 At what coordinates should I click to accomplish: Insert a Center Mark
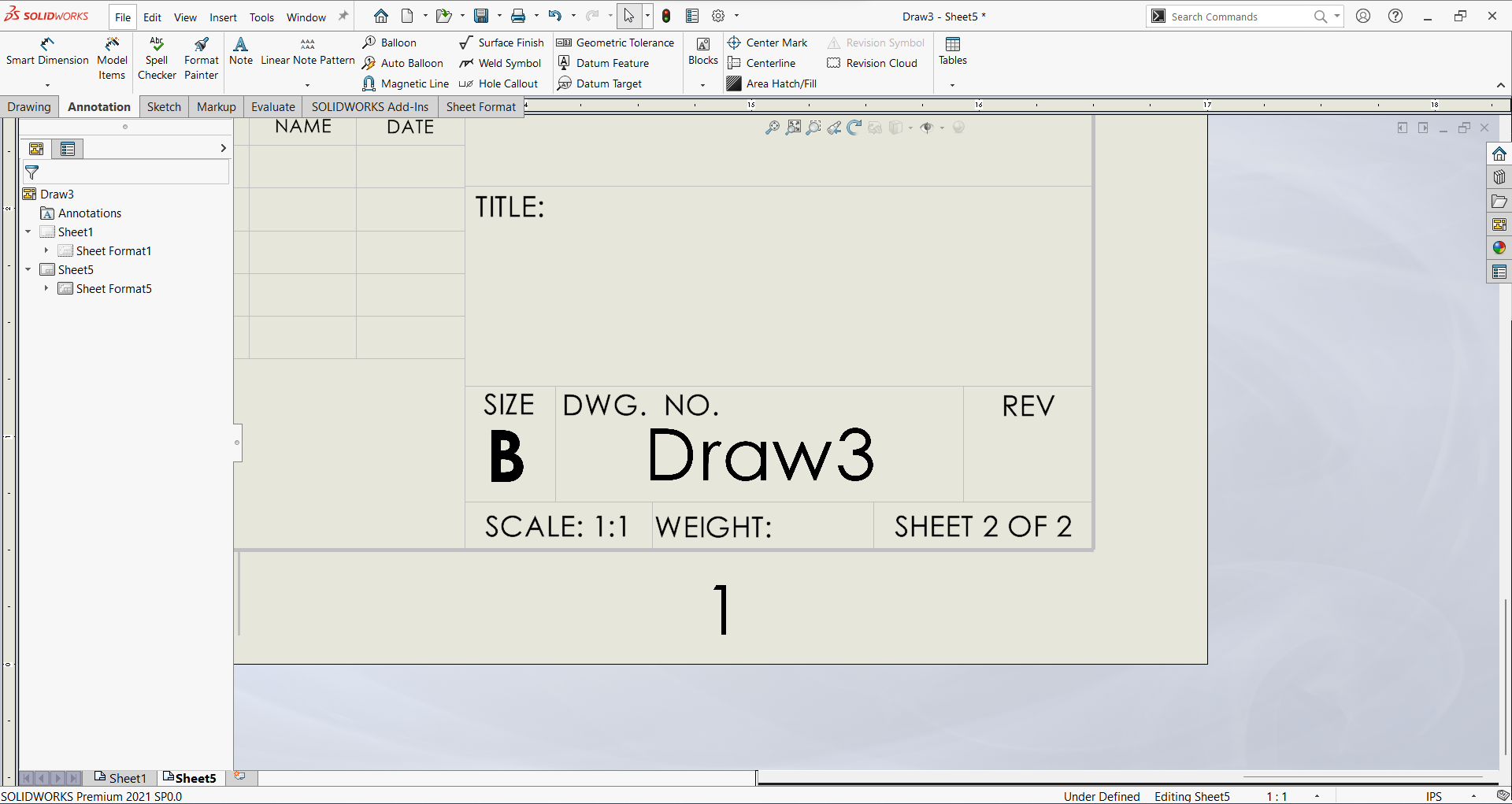[x=767, y=43]
